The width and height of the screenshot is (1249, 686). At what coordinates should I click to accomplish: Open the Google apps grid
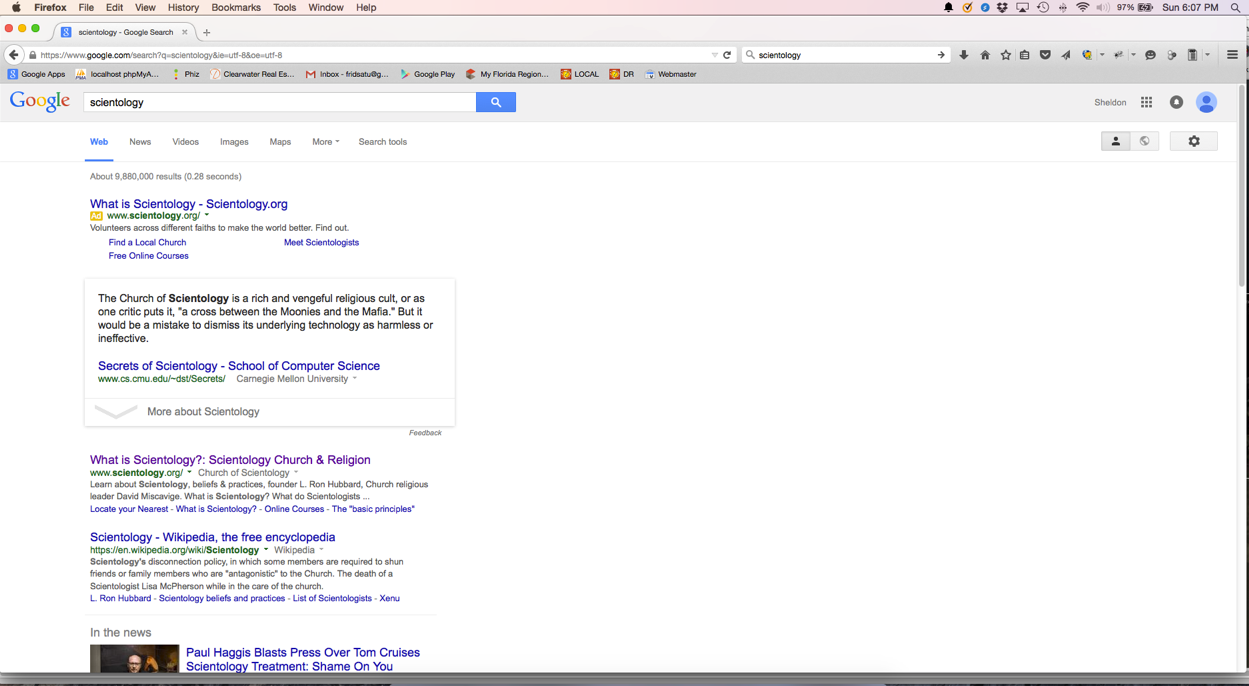click(1146, 102)
